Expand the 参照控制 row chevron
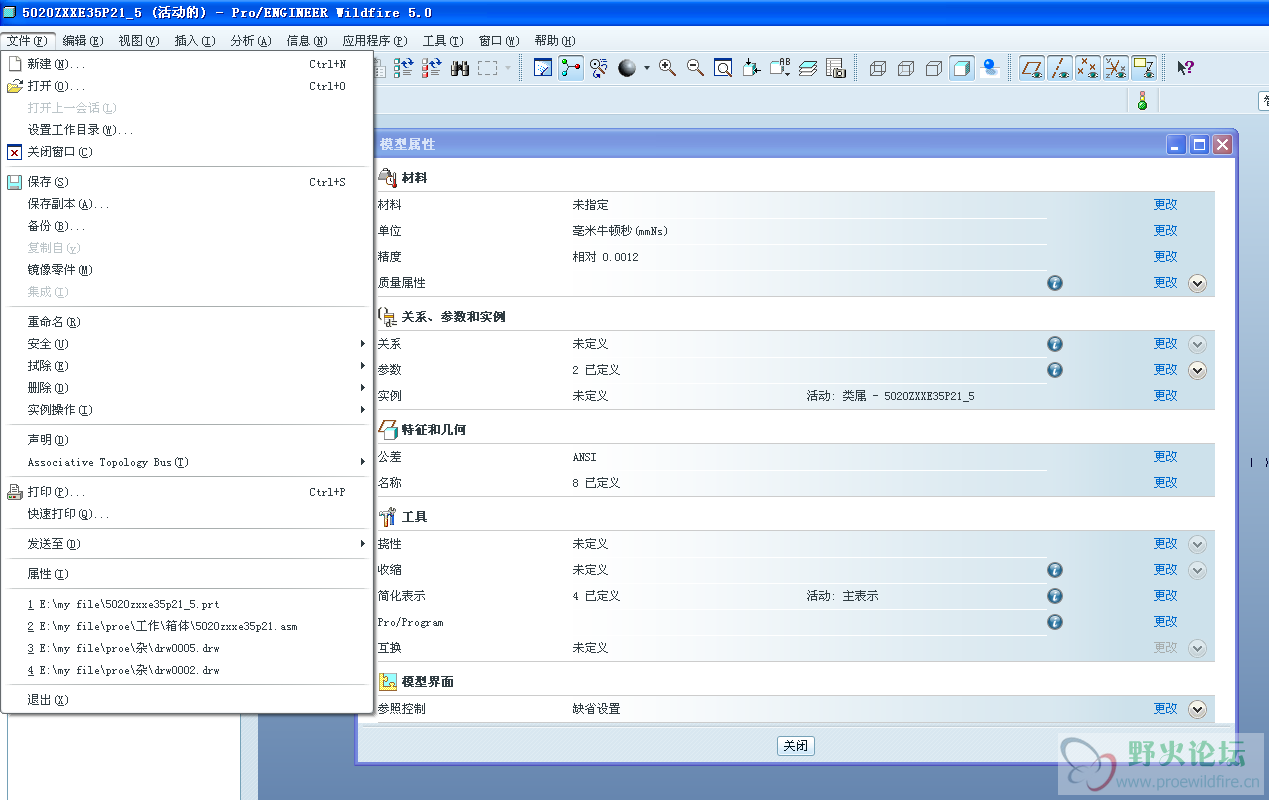 click(1197, 709)
